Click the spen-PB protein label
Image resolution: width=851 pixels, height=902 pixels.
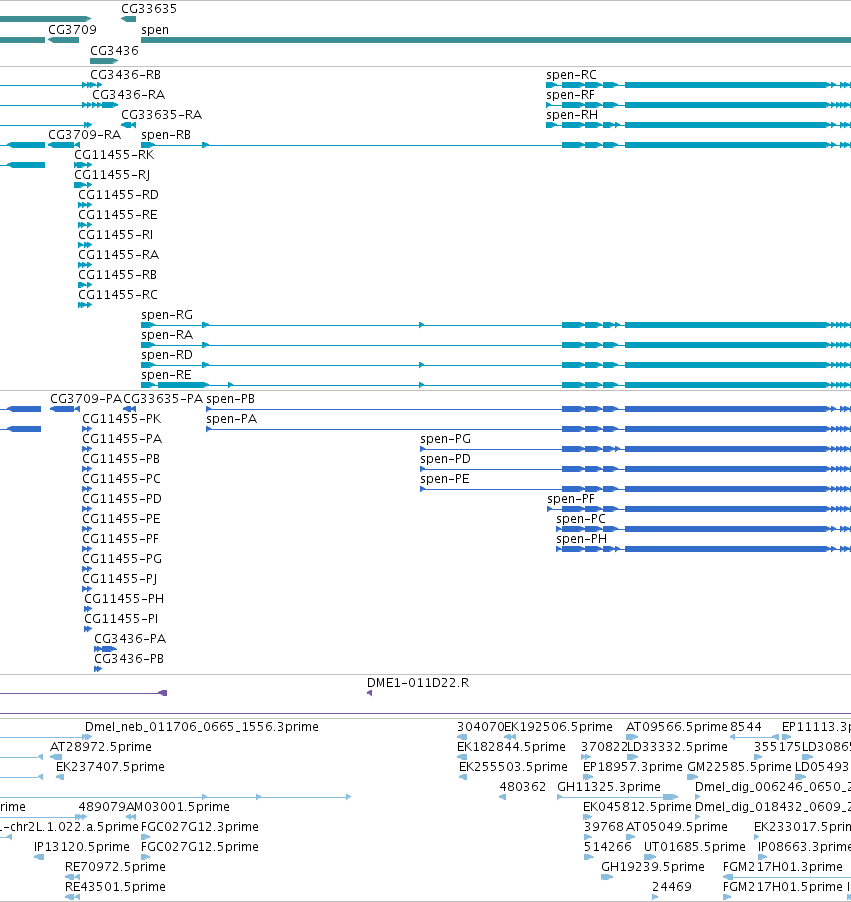click(231, 399)
